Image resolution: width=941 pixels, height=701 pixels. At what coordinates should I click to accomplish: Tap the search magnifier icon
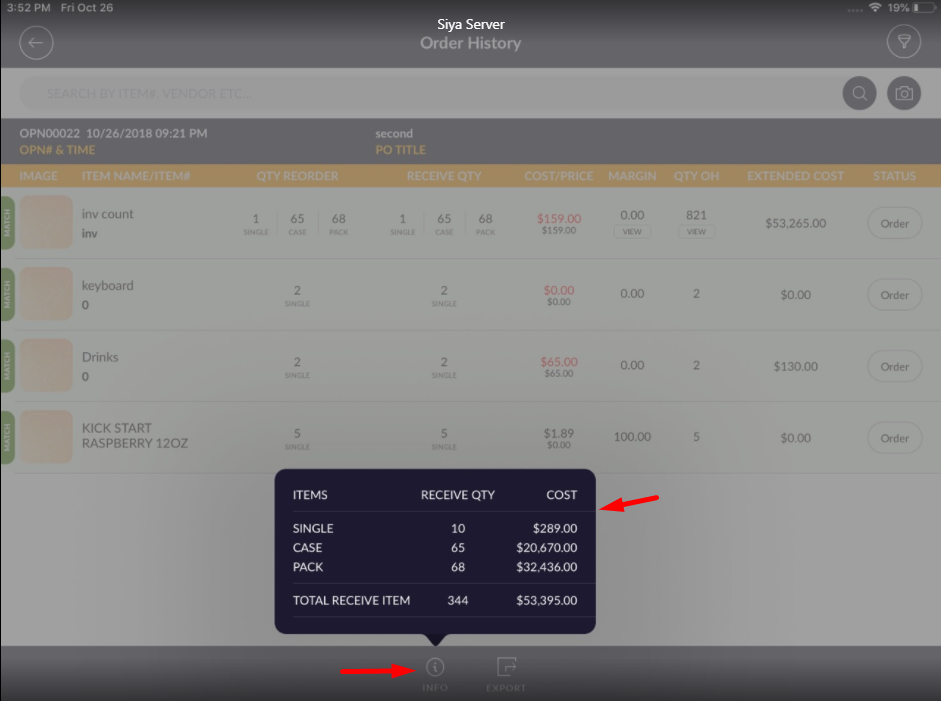click(x=858, y=94)
